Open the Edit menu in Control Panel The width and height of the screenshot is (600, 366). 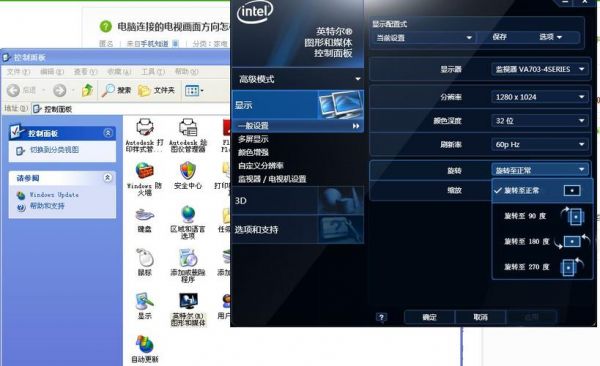pyautogui.click(x=52, y=72)
